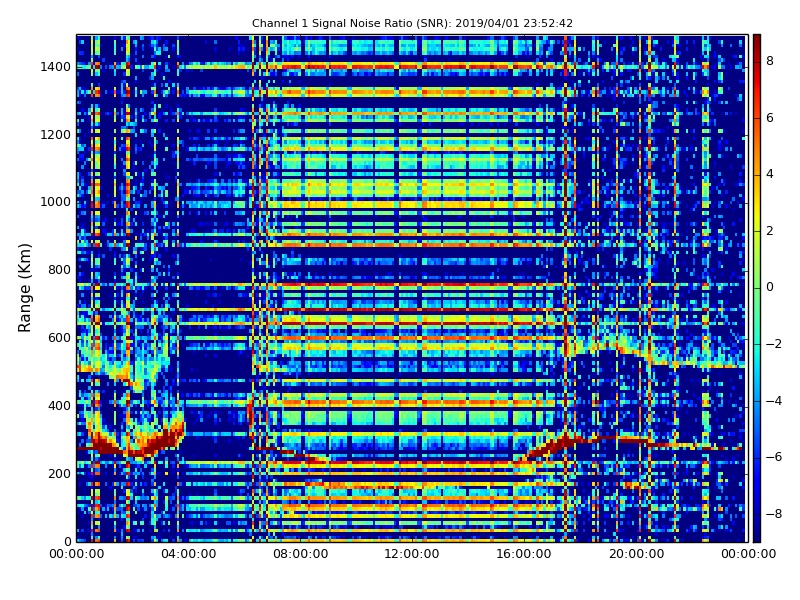Click the 400 range tick label
800x600 pixels.
tap(59, 406)
